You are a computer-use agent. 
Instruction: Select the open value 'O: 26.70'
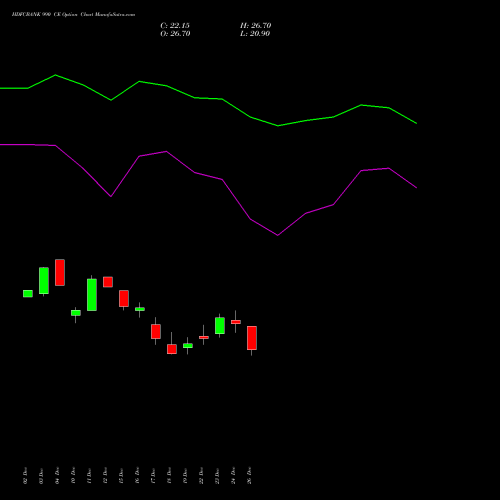[175, 34]
